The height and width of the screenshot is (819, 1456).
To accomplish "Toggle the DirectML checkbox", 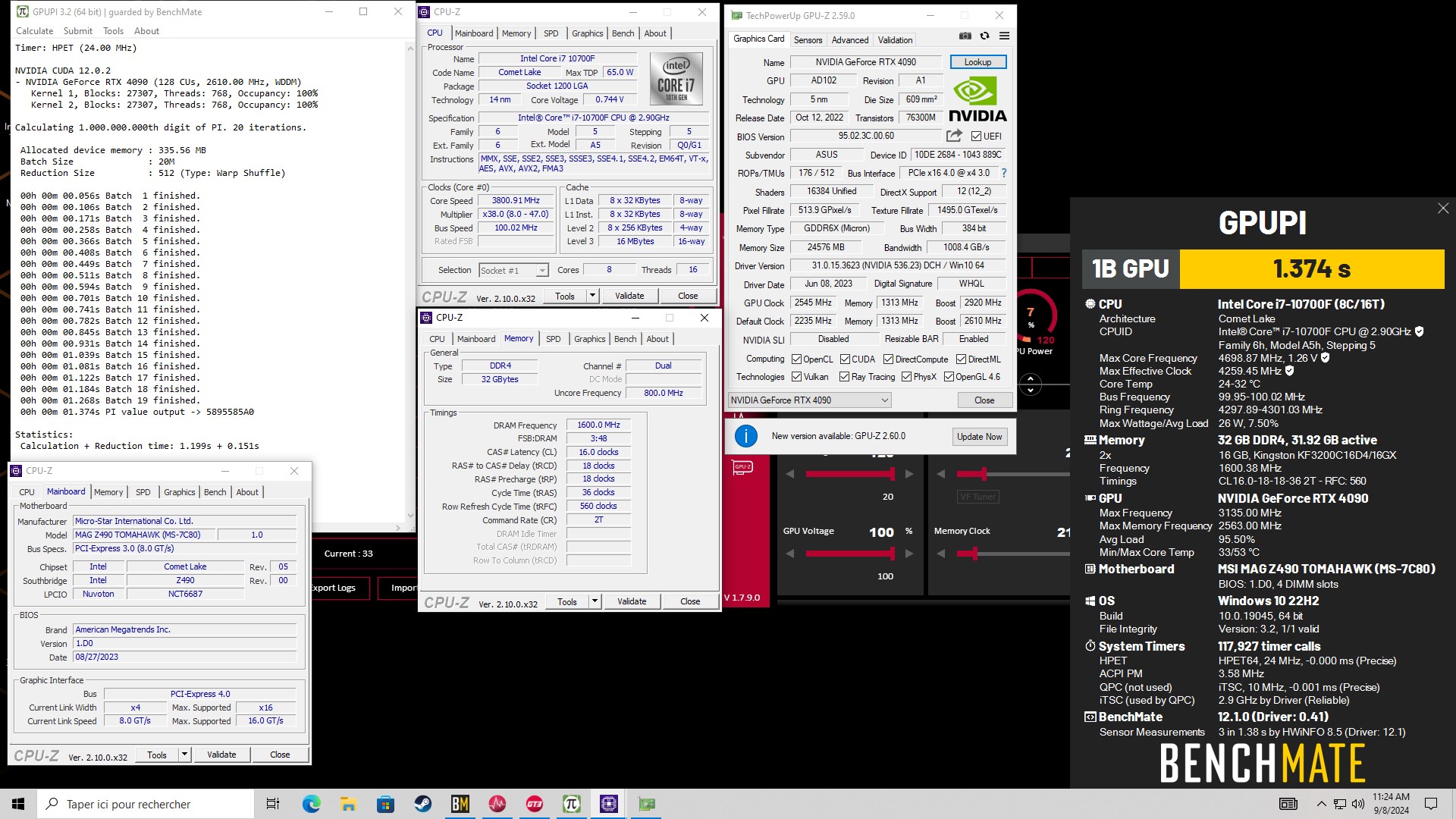I will click(x=961, y=359).
